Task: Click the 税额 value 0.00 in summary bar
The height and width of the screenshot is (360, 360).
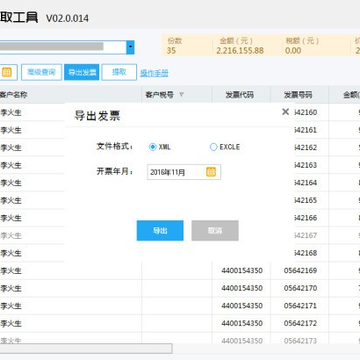Action: pyautogui.click(x=293, y=51)
